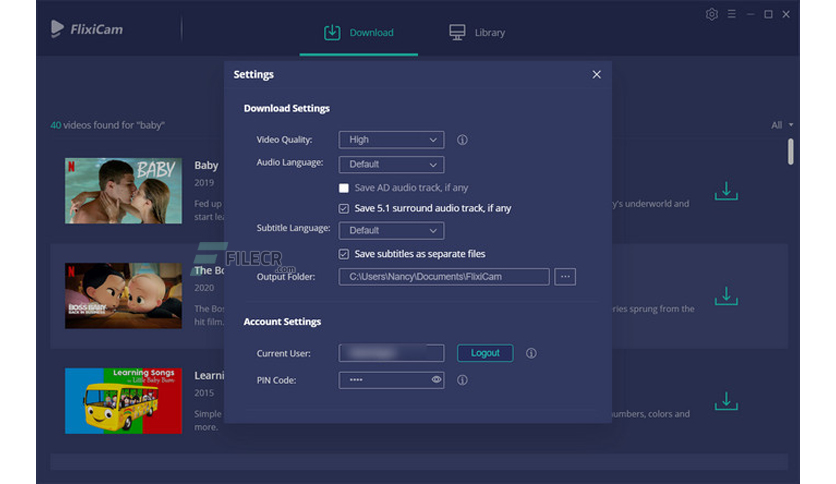The height and width of the screenshot is (484, 836).
Task: Maximize the FlixiCam window
Action: click(768, 14)
